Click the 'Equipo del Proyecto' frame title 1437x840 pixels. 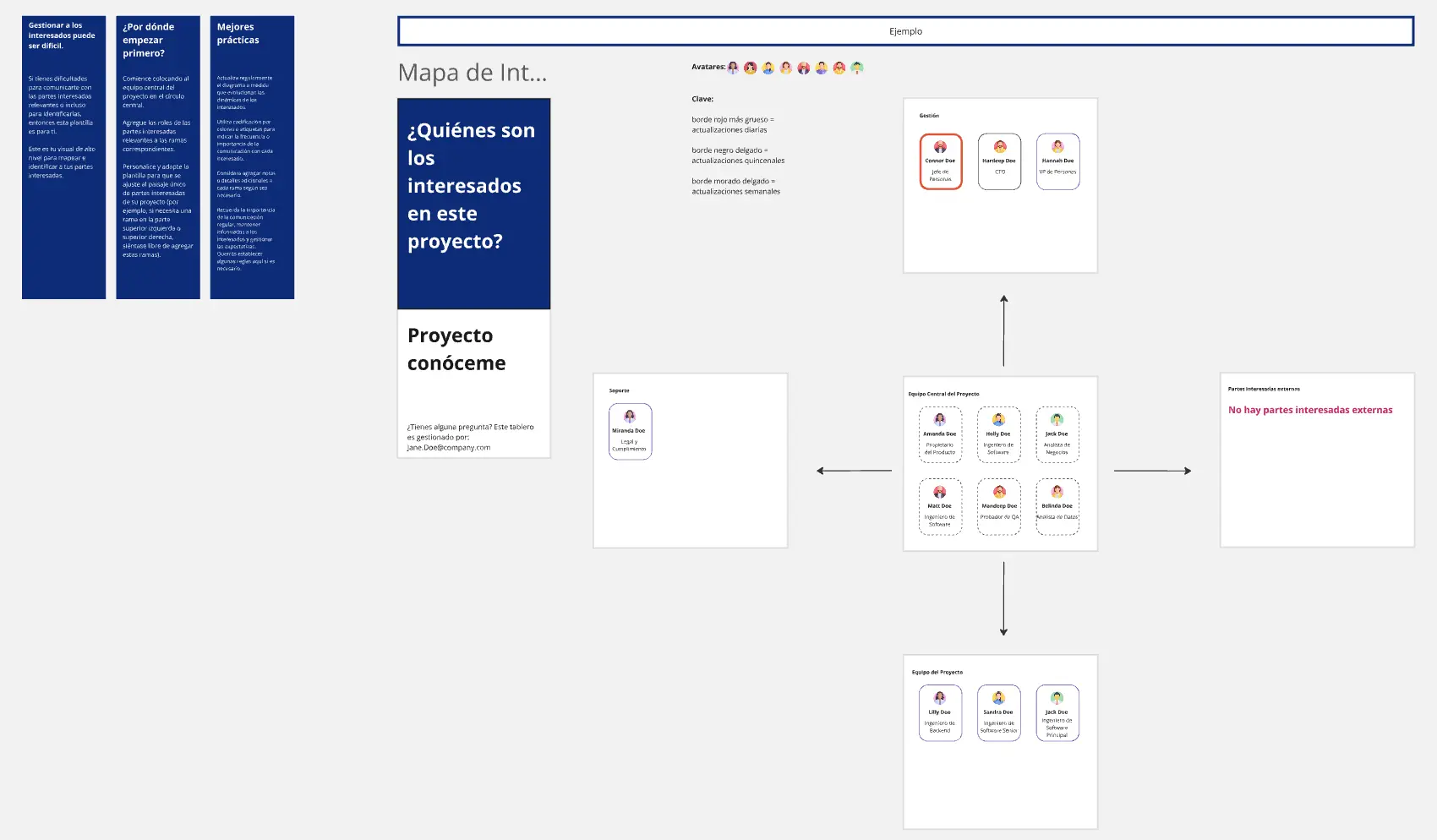[x=937, y=673]
